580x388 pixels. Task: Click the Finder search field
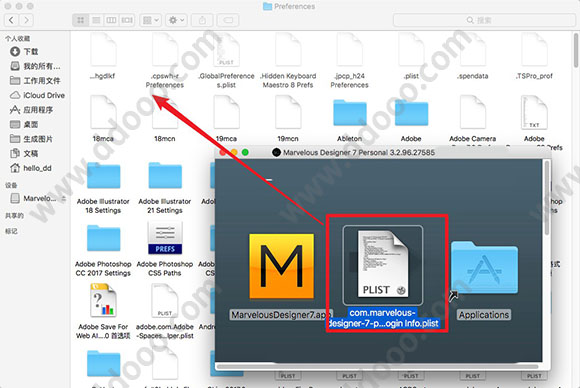[x=484, y=20]
